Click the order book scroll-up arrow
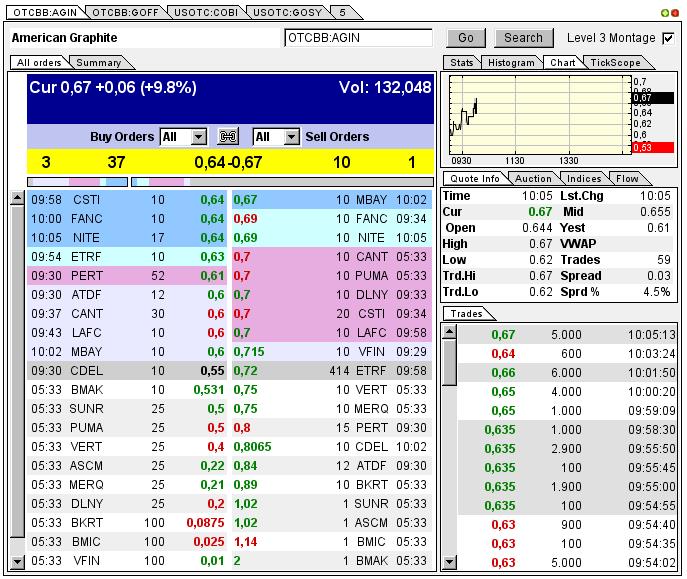This screenshot has height=579, width=687. pyautogui.click(x=17, y=199)
